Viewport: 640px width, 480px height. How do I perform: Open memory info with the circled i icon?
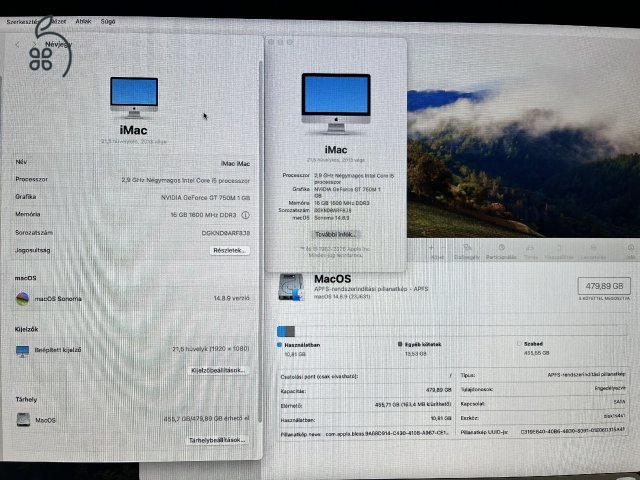point(245,215)
